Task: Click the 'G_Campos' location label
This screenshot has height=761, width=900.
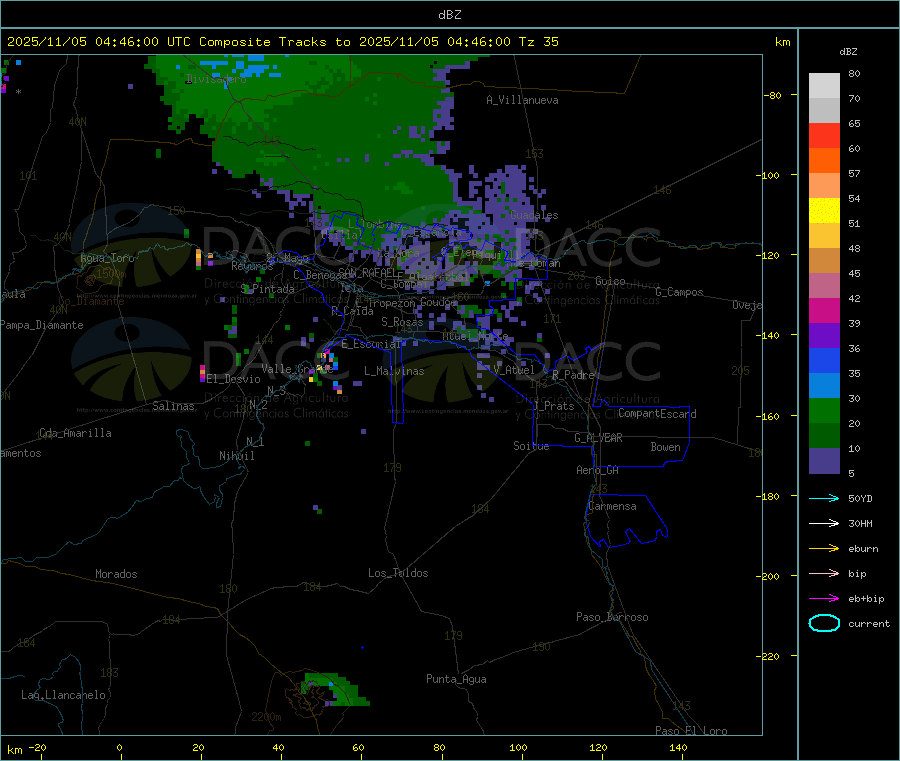Action: [679, 292]
